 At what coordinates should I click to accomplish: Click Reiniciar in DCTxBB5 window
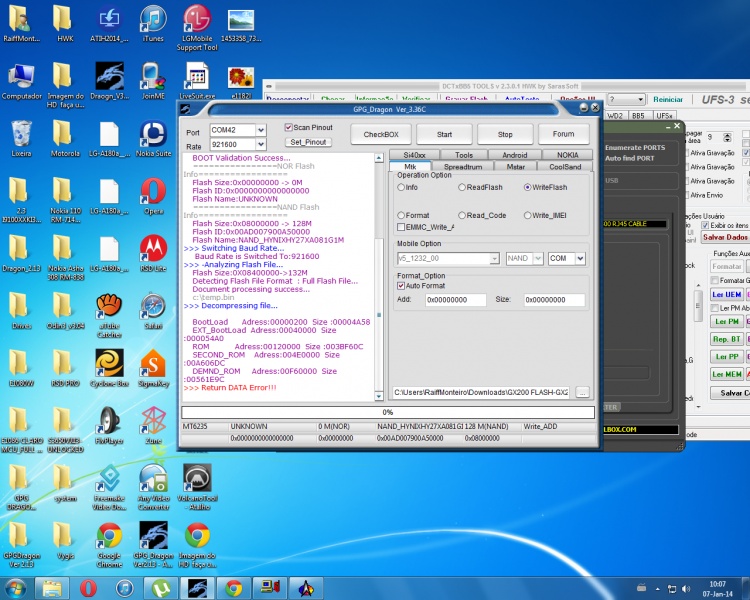pos(668,100)
